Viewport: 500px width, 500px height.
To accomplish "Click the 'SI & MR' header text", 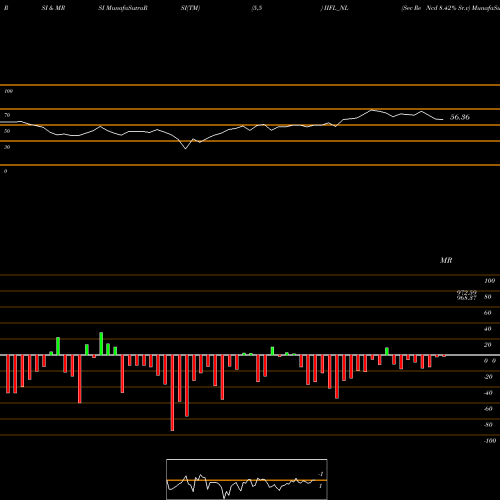I will pos(53,8).
